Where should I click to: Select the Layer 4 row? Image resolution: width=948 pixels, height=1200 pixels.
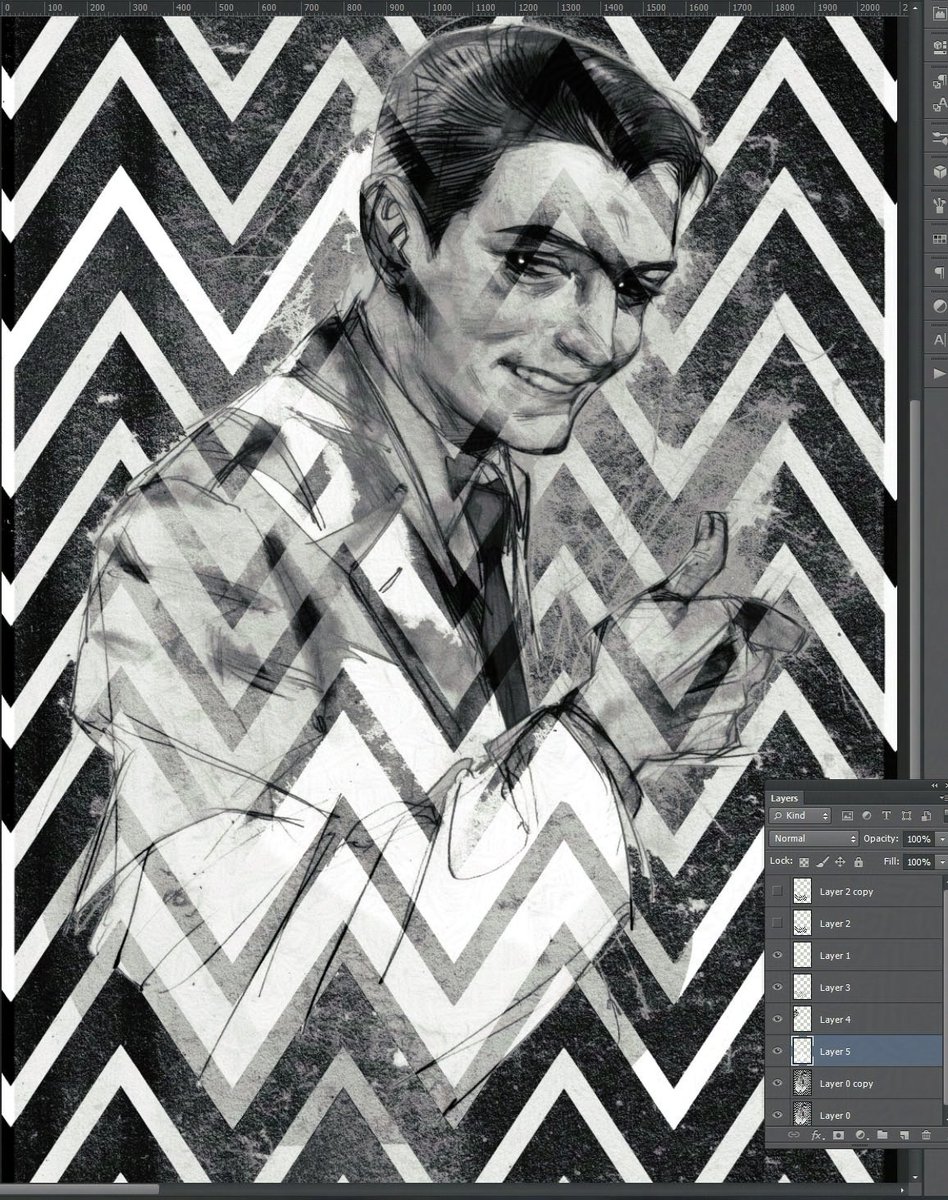pos(856,1019)
